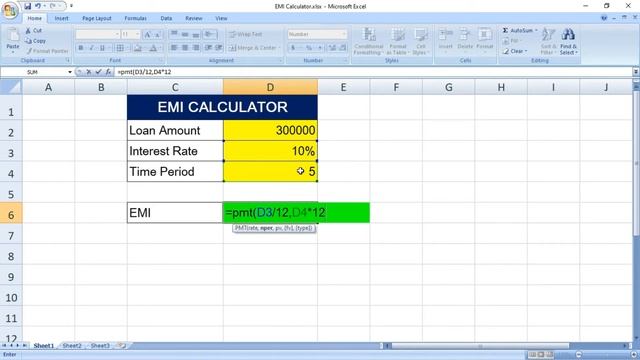Select the Loan Amount value 300000

pos(270,131)
